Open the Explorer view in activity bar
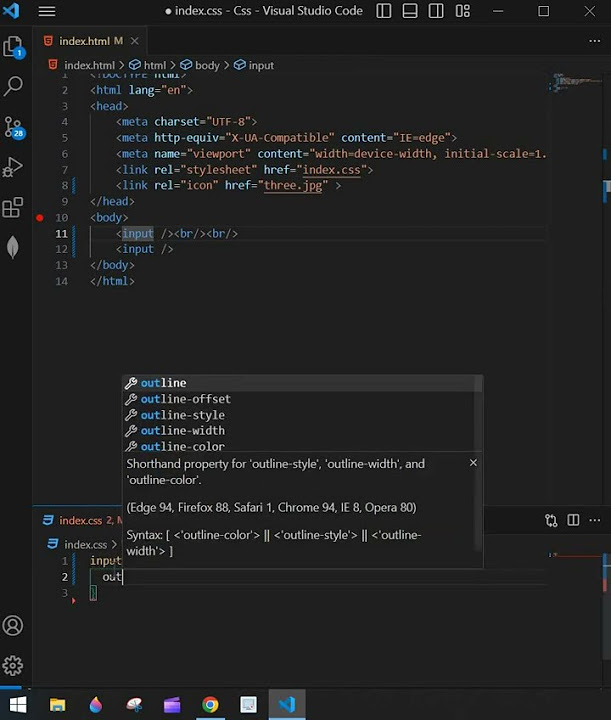This screenshot has width=611, height=720. [x=13, y=47]
